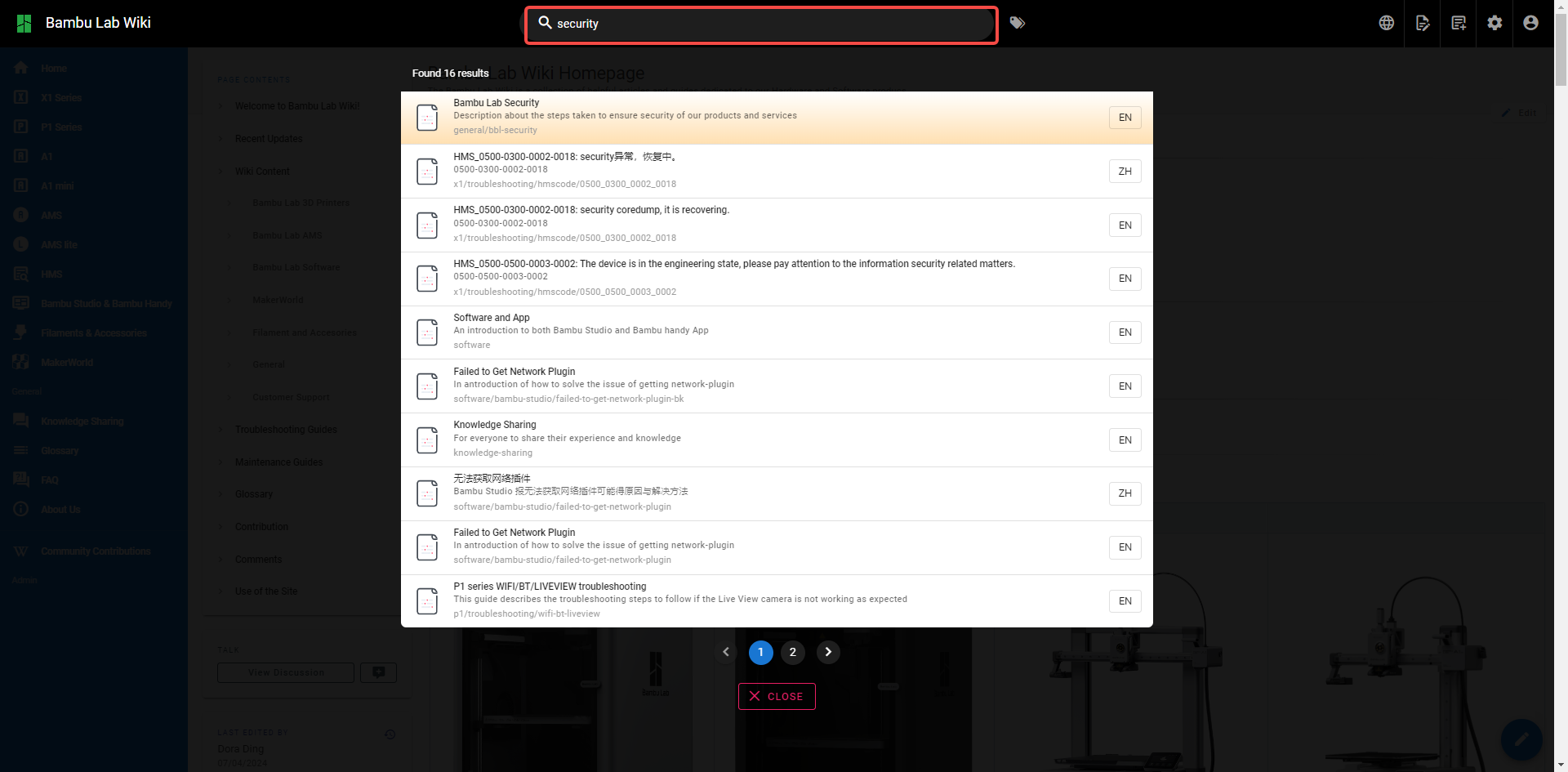Click EN badge on Software and App row
This screenshot has width=1568, height=772.
pyautogui.click(x=1125, y=332)
